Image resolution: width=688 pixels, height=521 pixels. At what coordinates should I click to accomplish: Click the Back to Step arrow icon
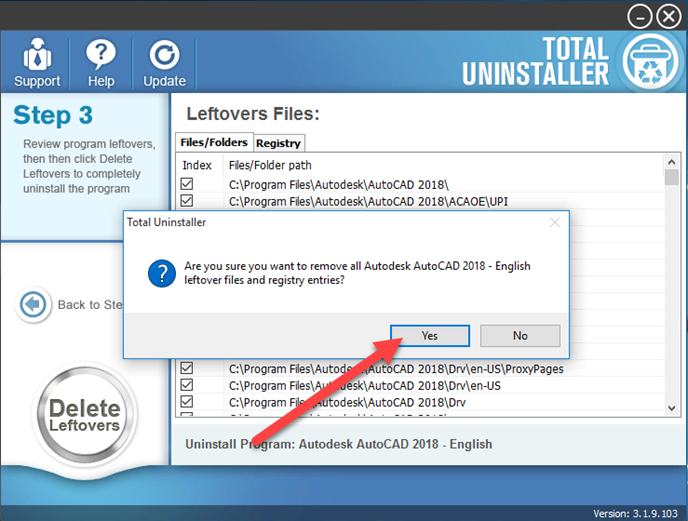(33, 304)
